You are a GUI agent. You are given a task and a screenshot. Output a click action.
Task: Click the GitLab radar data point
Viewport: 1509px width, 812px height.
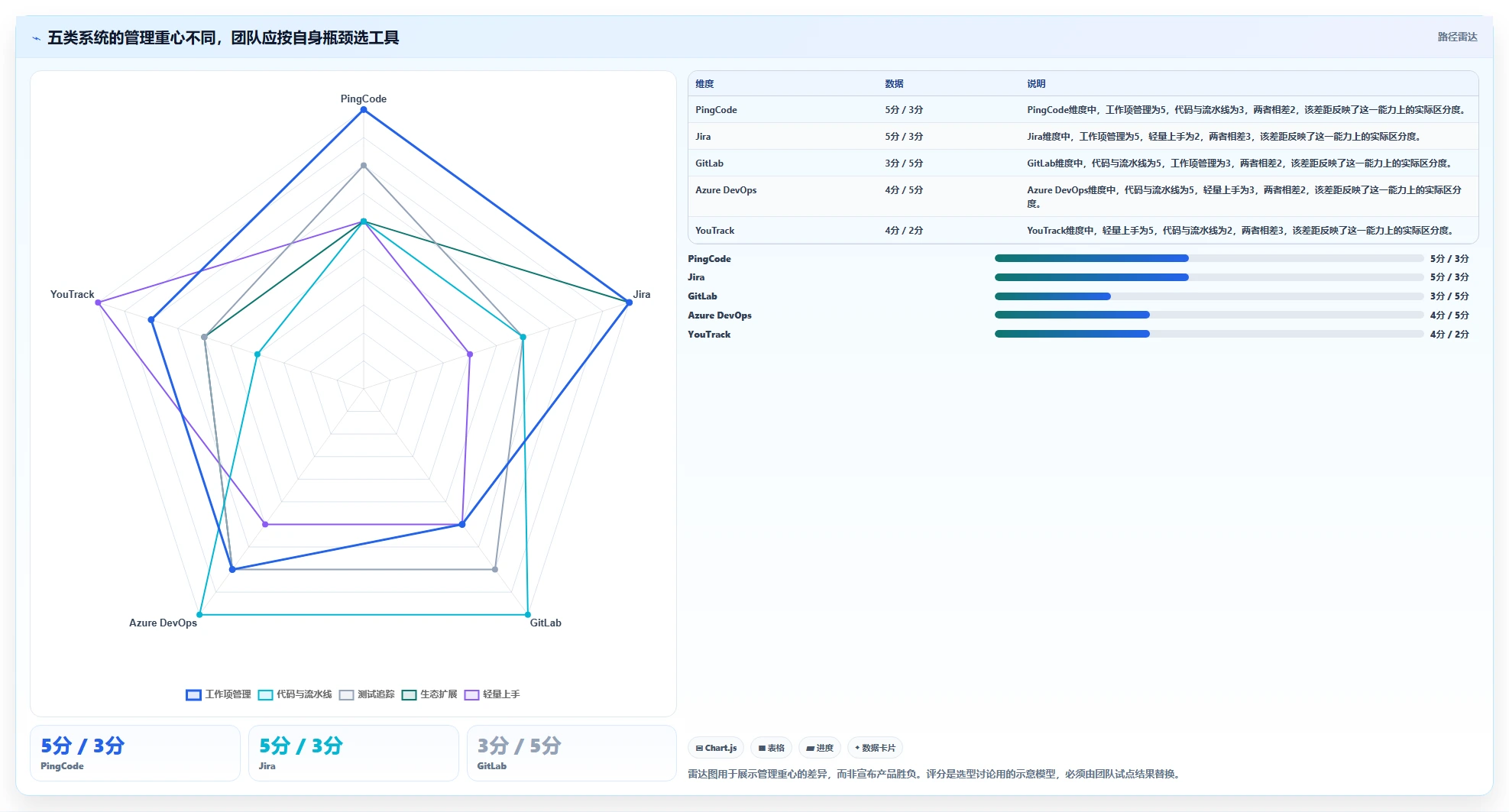pyautogui.click(x=527, y=614)
